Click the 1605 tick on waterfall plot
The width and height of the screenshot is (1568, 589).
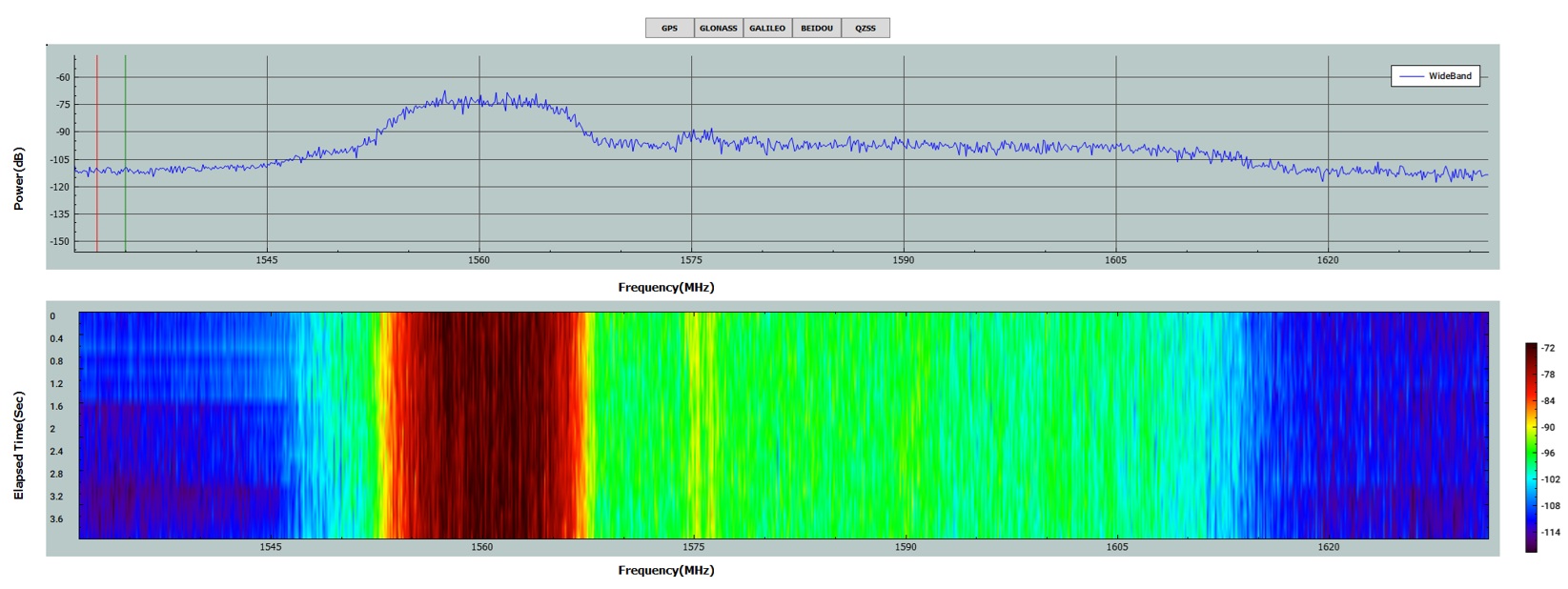(x=1117, y=547)
